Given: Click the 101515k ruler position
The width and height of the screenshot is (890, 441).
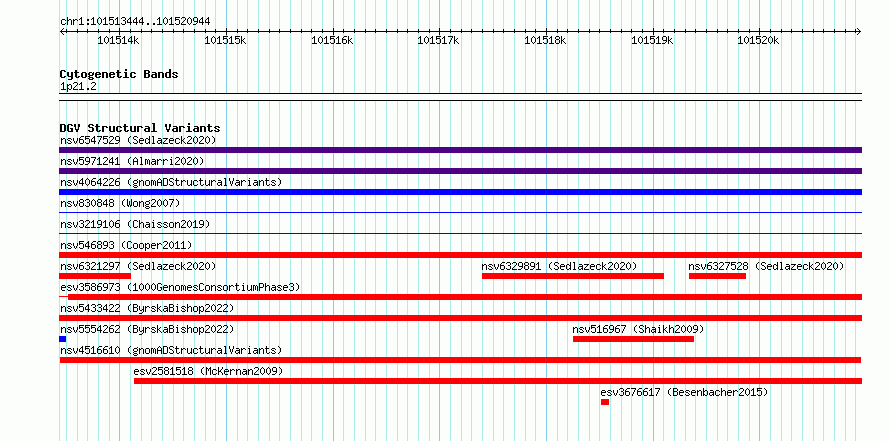Looking at the screenshot, I should tap(225, 40).
